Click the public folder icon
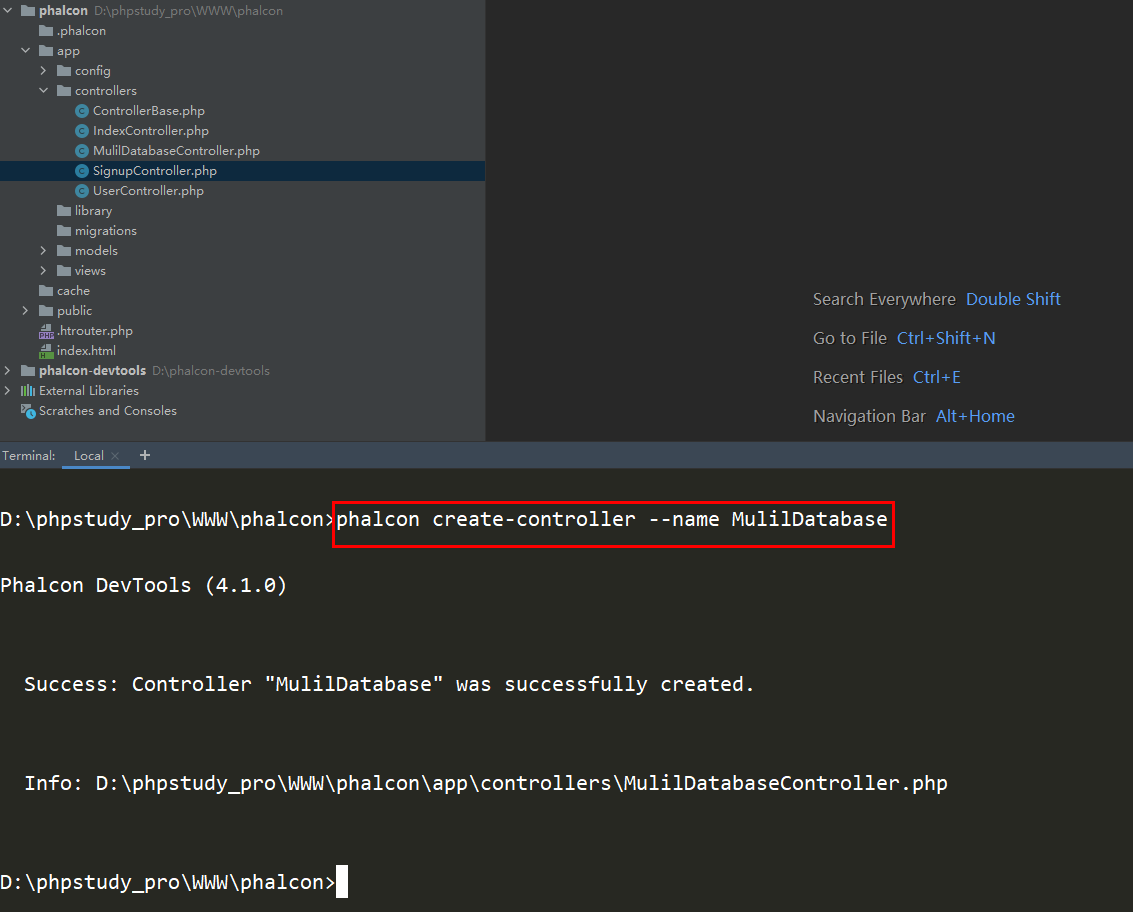 point(46,311)
